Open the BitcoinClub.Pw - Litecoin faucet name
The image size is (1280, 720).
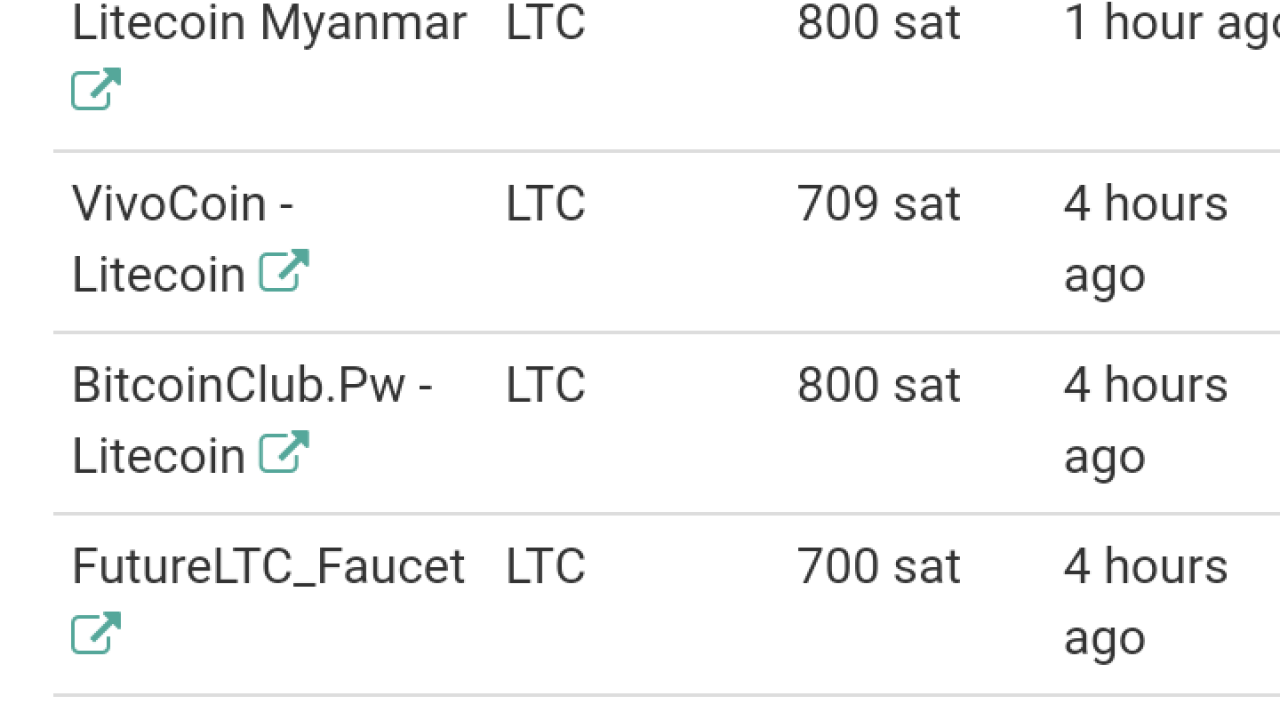coord(251,386)
